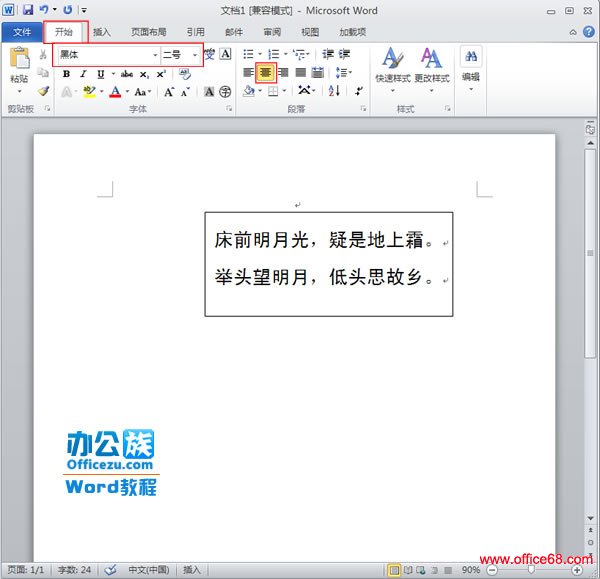Toggle Underline formatting

101,74
